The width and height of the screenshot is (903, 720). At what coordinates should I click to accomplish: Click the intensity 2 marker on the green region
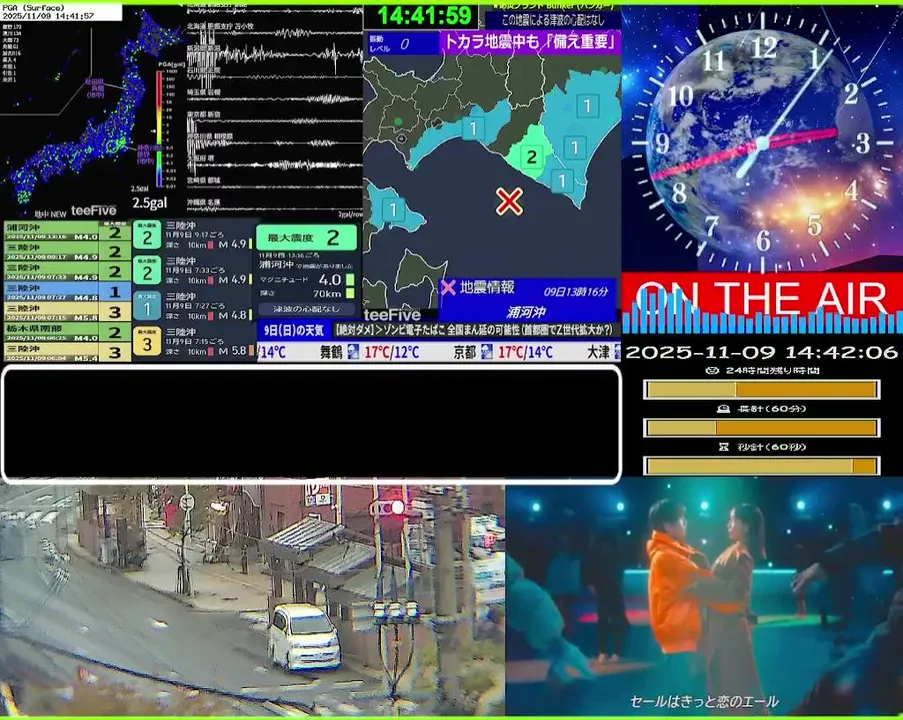[531, 156]
